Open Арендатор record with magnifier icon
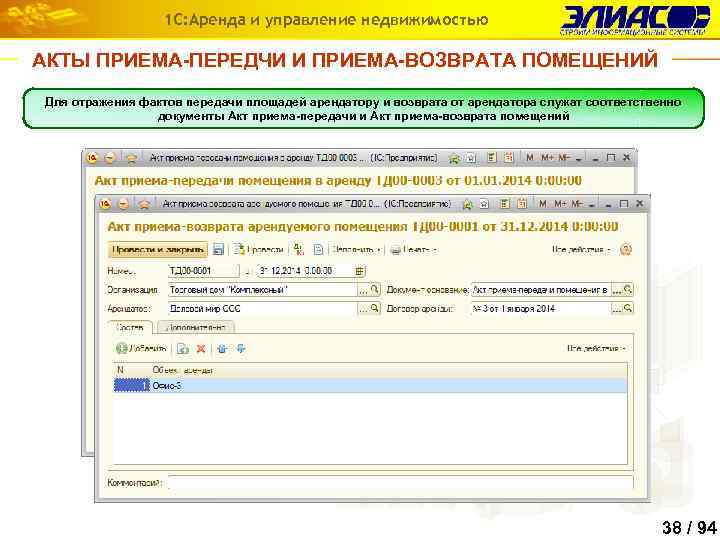This screenshot has height=540, width=720. 375,309
